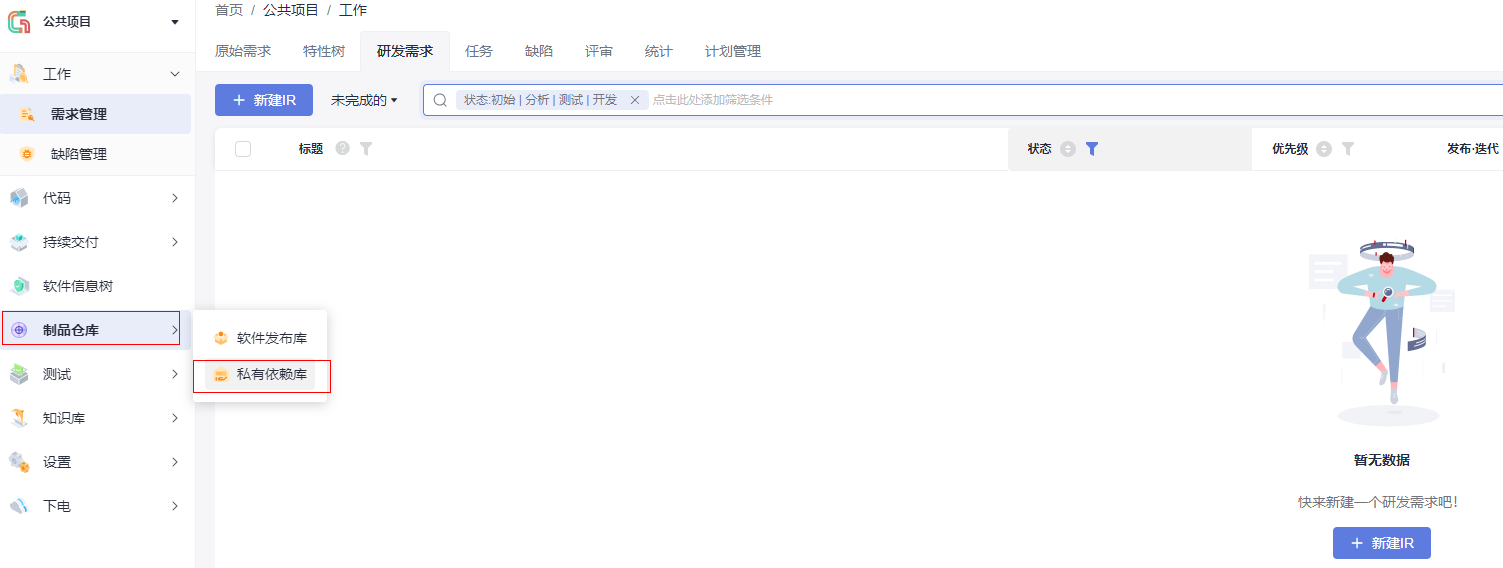Click the filter input to add conditions
The height and width of the screenshot is (568, 1503).
click(713, 100)
